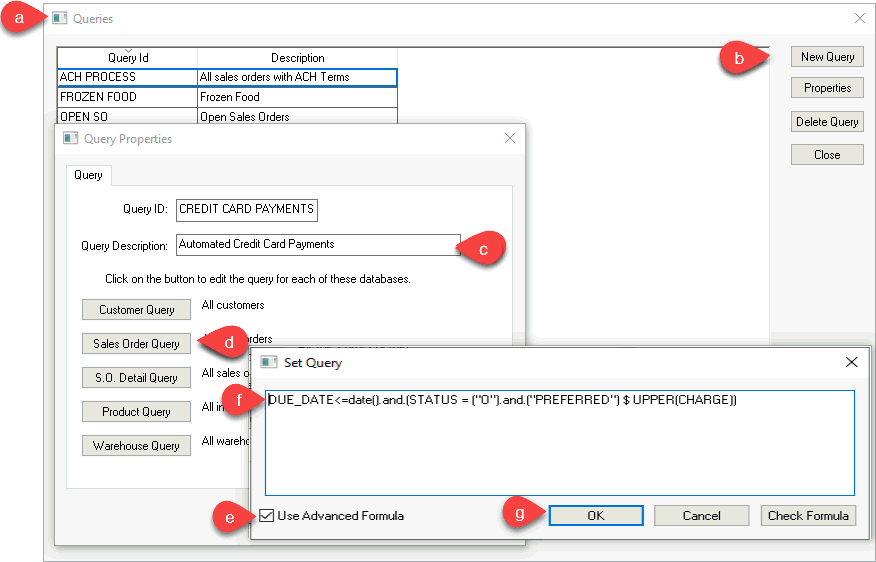Click the Queries window title icon
876x562 pixels.
click(60, 19)
